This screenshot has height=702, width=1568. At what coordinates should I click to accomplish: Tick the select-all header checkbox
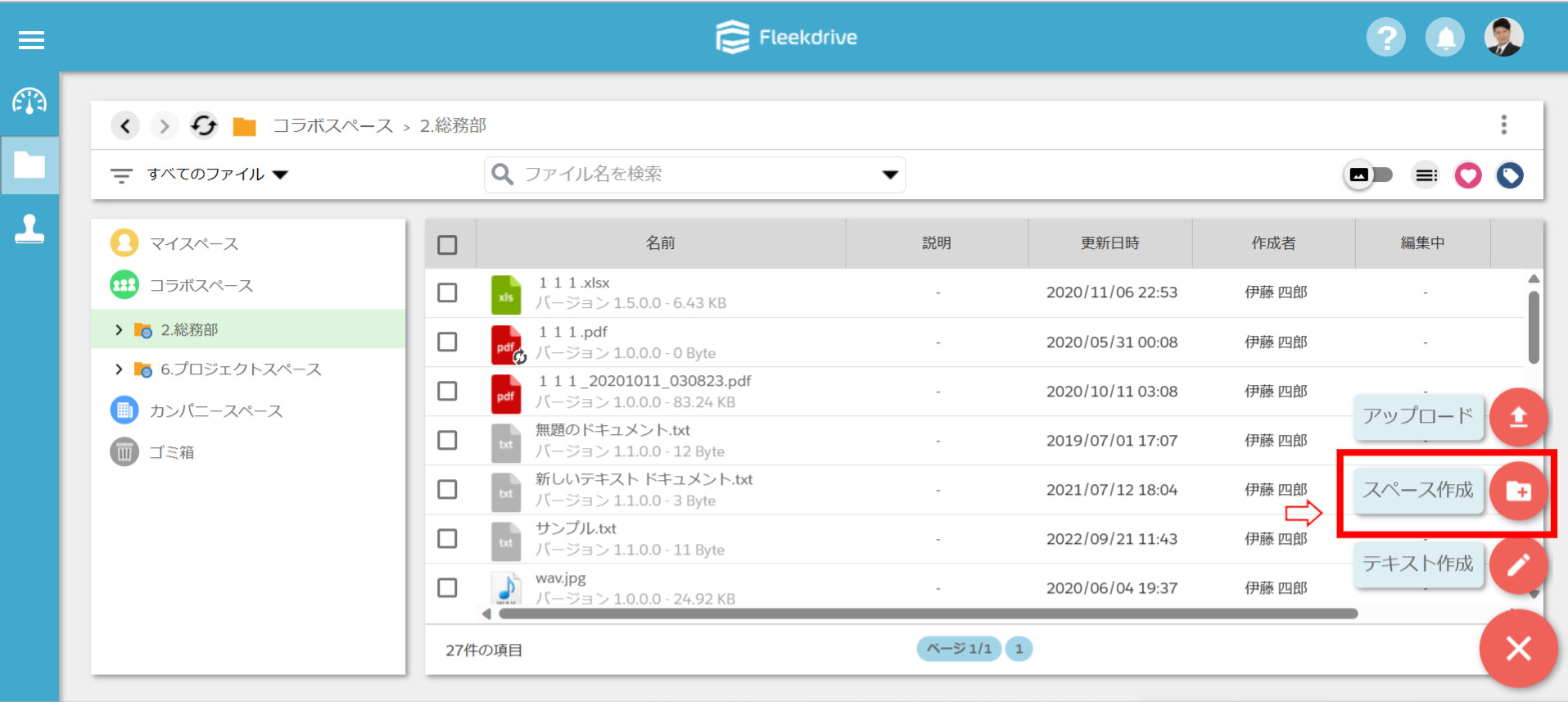[447, 245]
